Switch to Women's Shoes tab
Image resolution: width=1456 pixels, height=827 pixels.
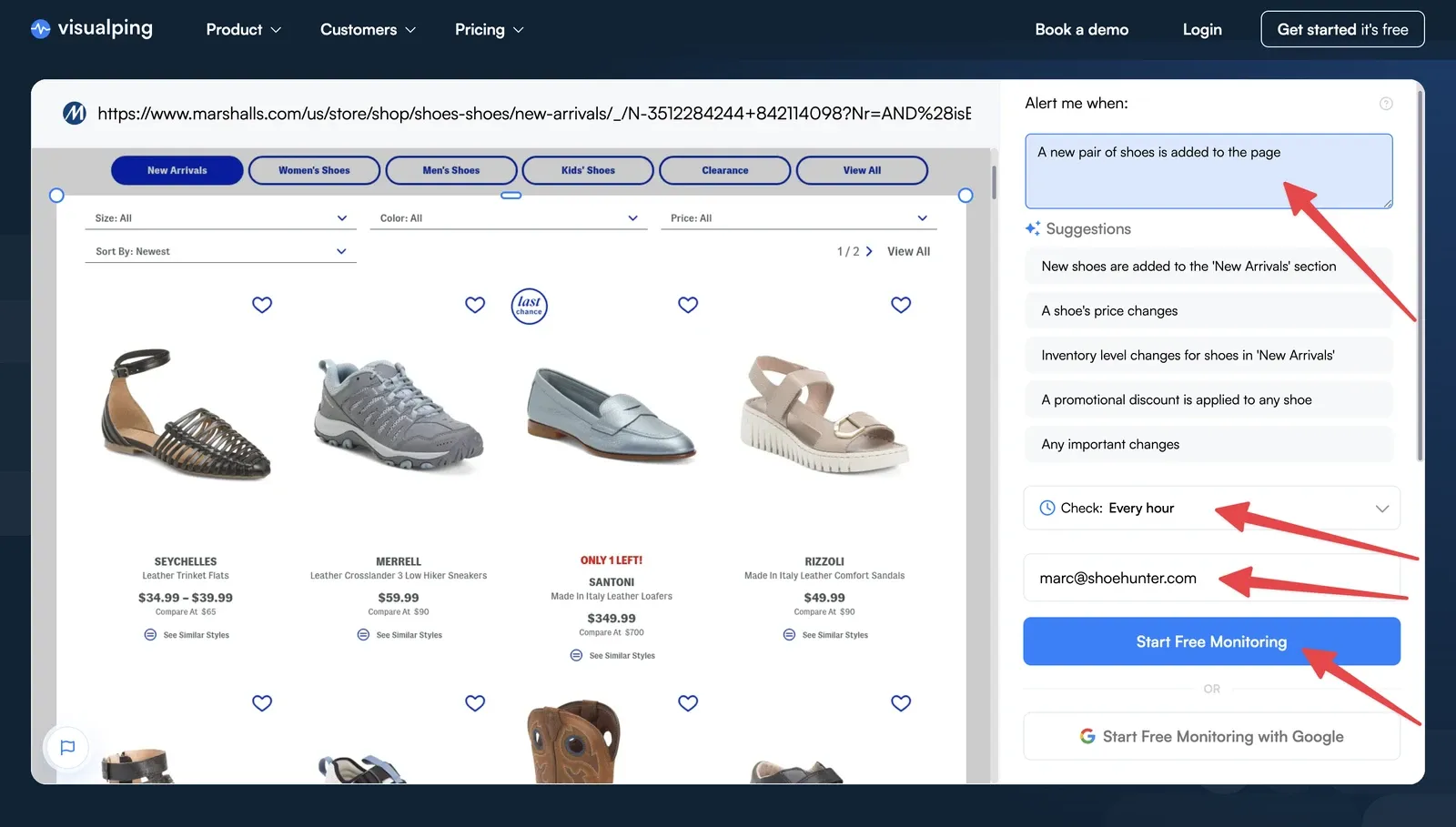314,170
